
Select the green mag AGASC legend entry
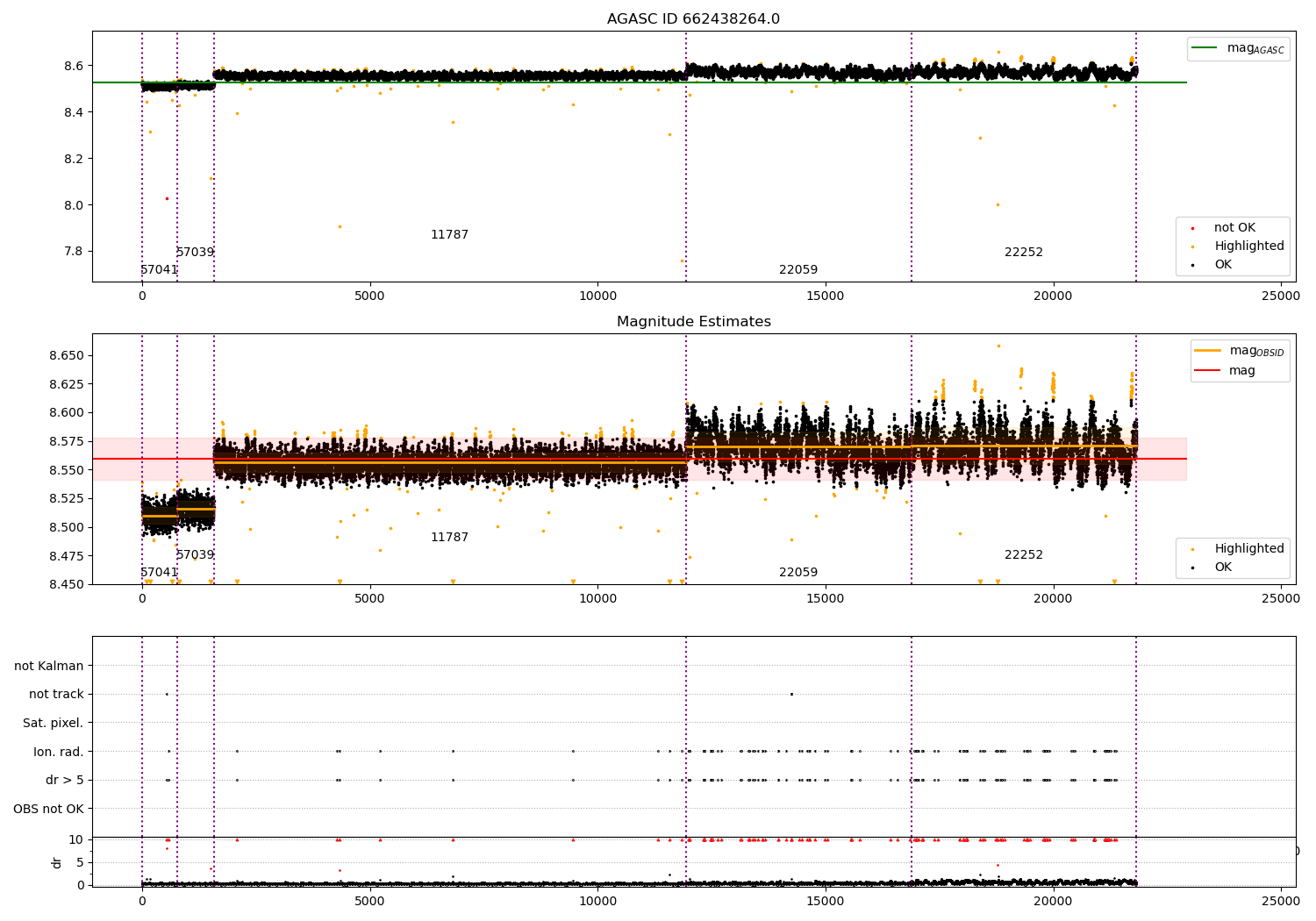[1238, 48]
